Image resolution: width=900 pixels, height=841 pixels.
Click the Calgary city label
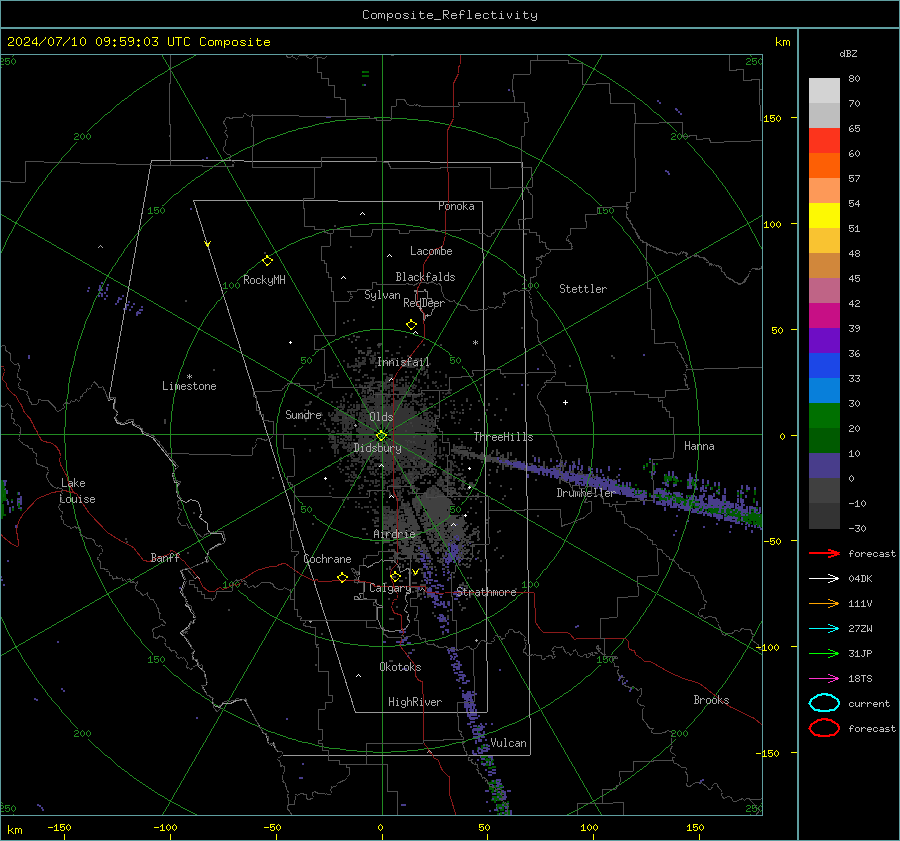click(390, 588)
